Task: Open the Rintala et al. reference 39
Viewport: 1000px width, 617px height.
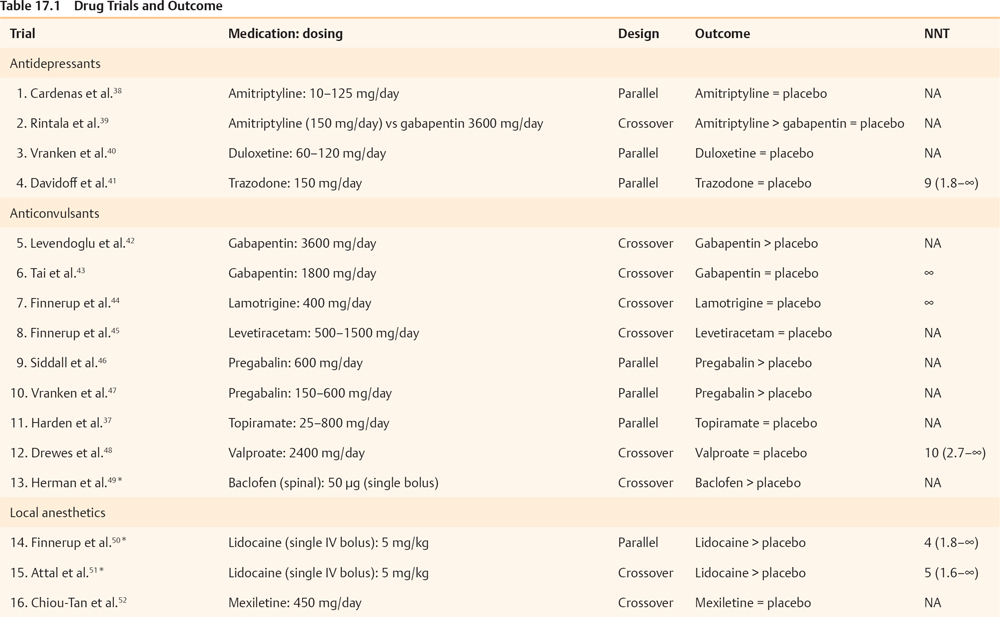Action: pos(104,120)
